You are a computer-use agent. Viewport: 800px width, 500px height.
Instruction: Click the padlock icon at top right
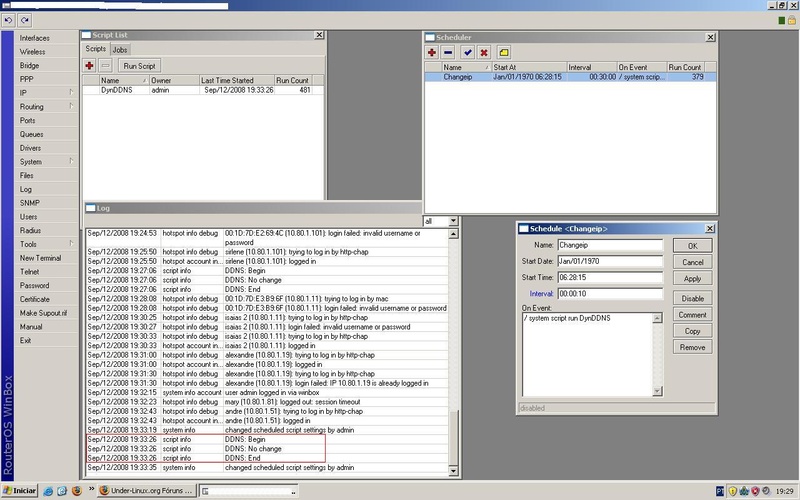pos(792,20)
